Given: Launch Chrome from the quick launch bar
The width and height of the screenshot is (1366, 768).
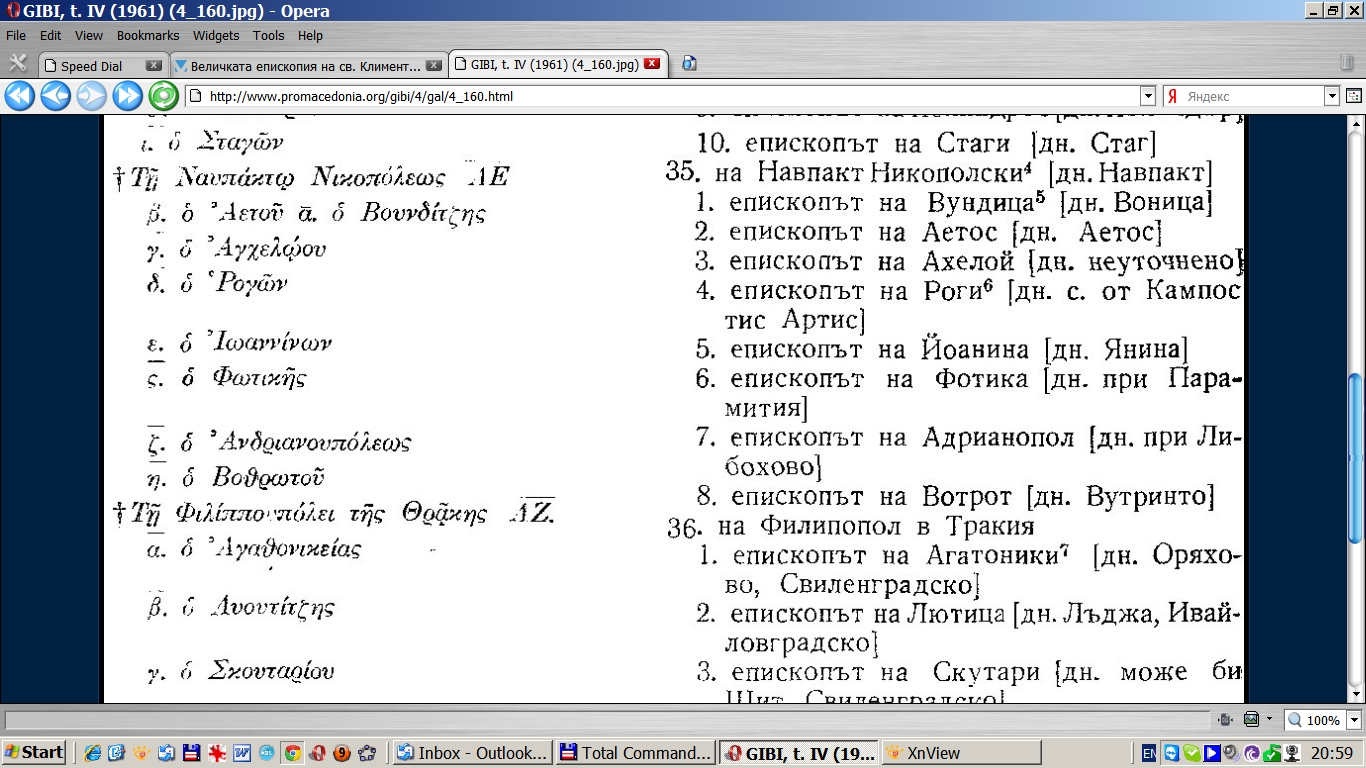Looking at the screenshot, I should tap(293, 753).
